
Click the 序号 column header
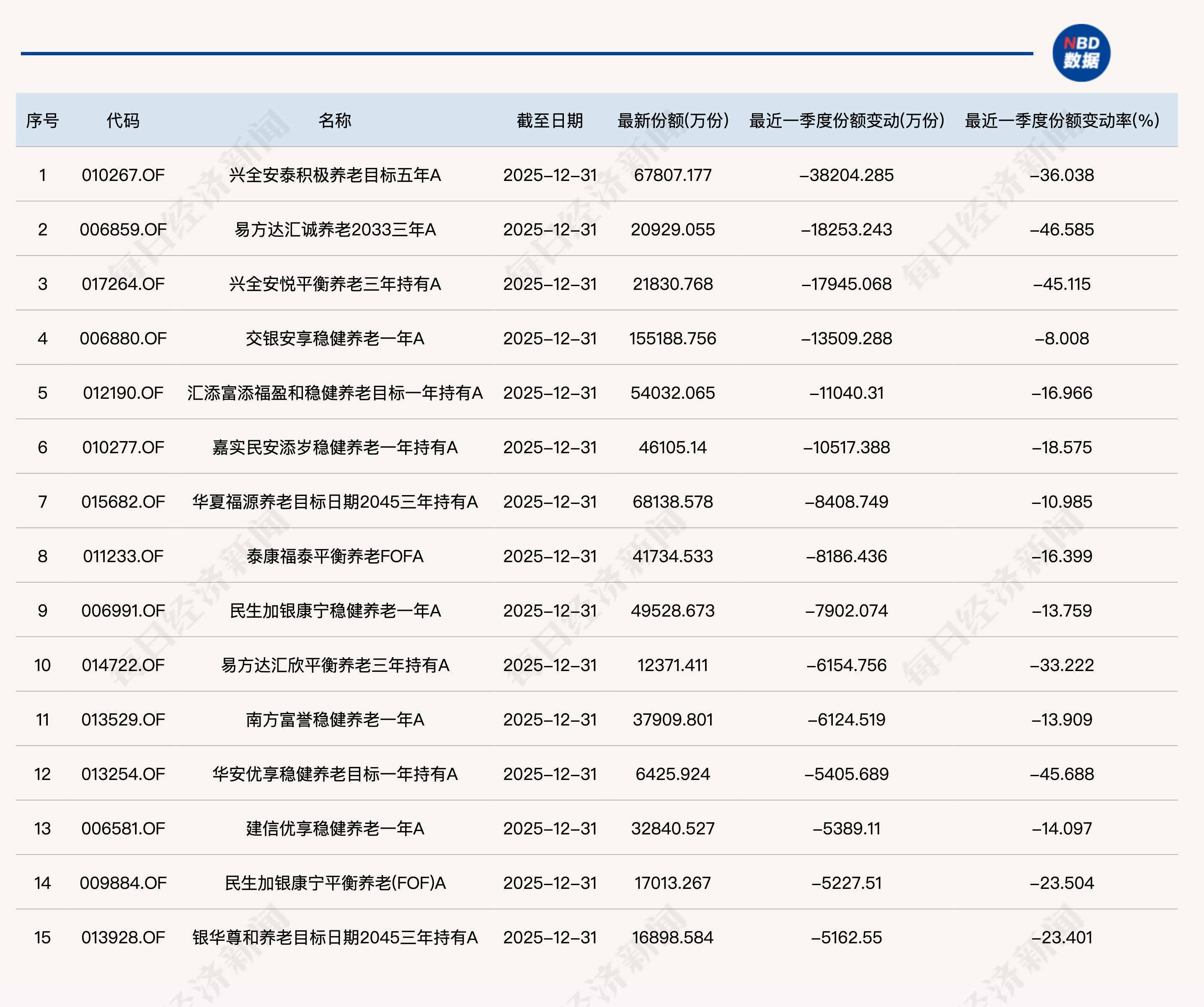(x=42, y=120)
